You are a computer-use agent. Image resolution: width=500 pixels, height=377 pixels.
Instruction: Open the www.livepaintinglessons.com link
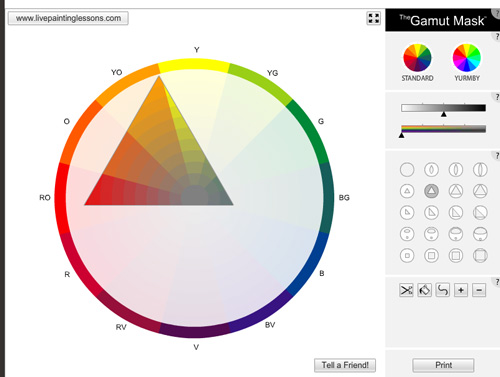68,18
